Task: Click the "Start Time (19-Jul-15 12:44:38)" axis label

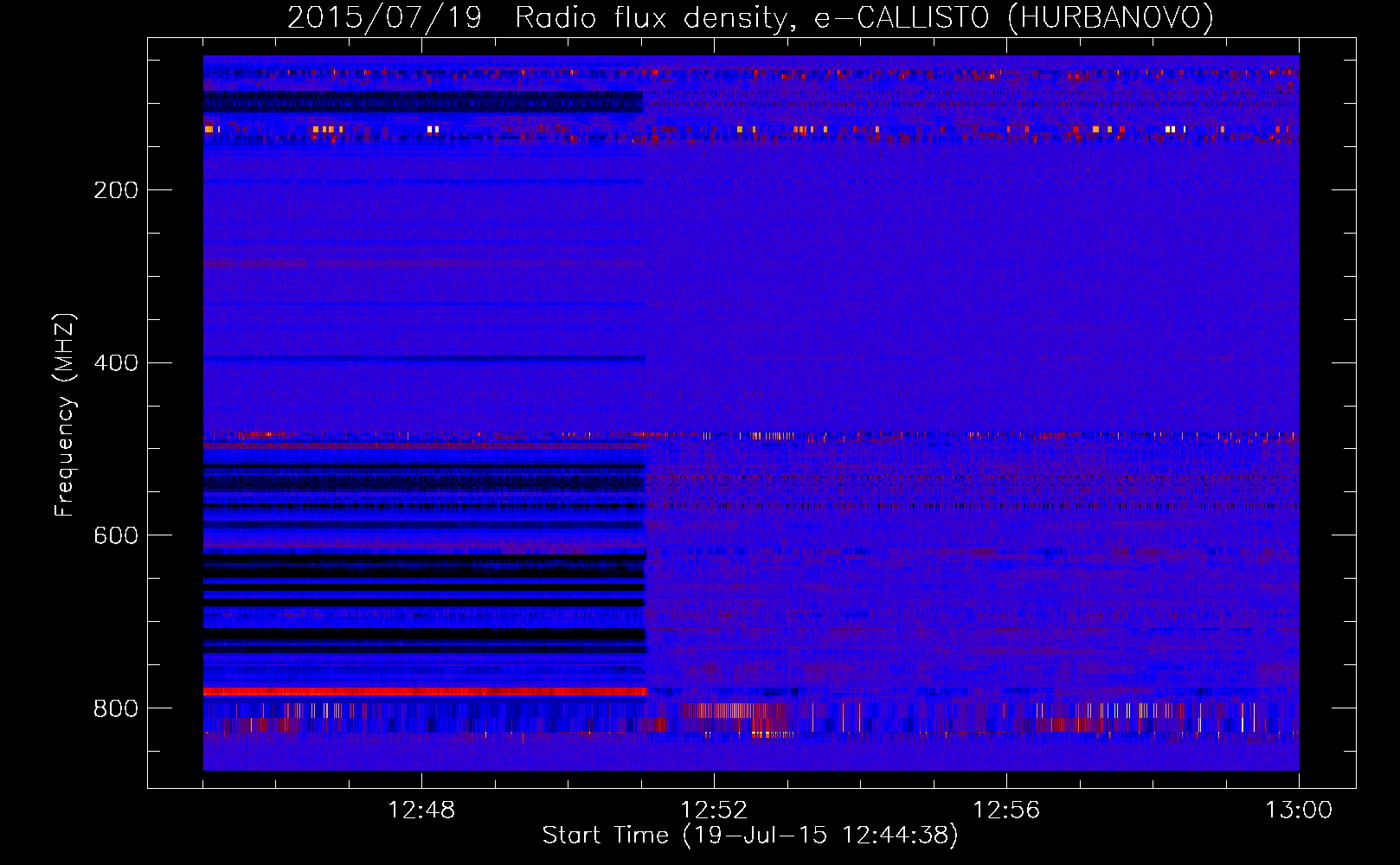Action: click(x=750, y=836)
